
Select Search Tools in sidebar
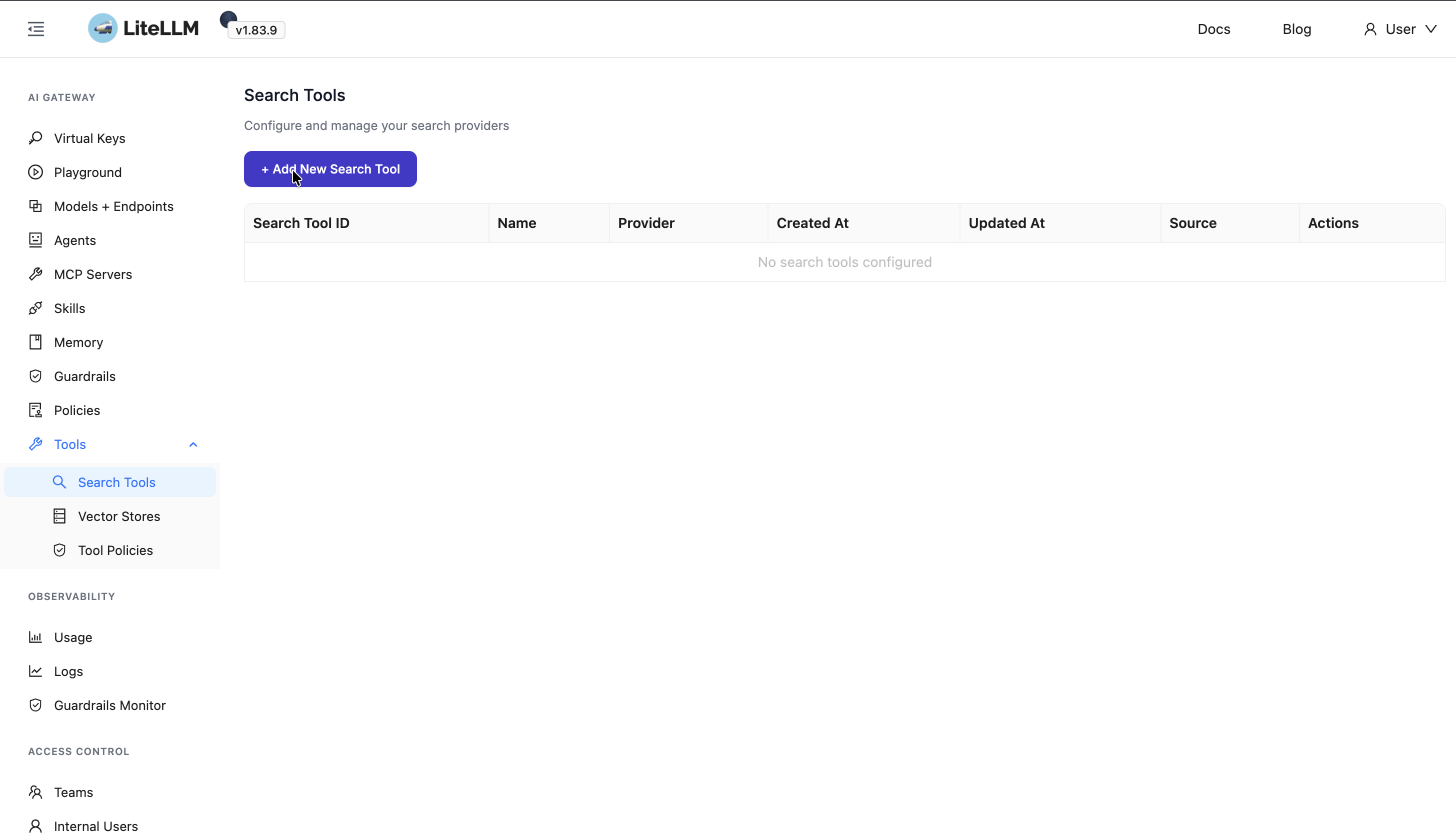[x=116, y=482]
